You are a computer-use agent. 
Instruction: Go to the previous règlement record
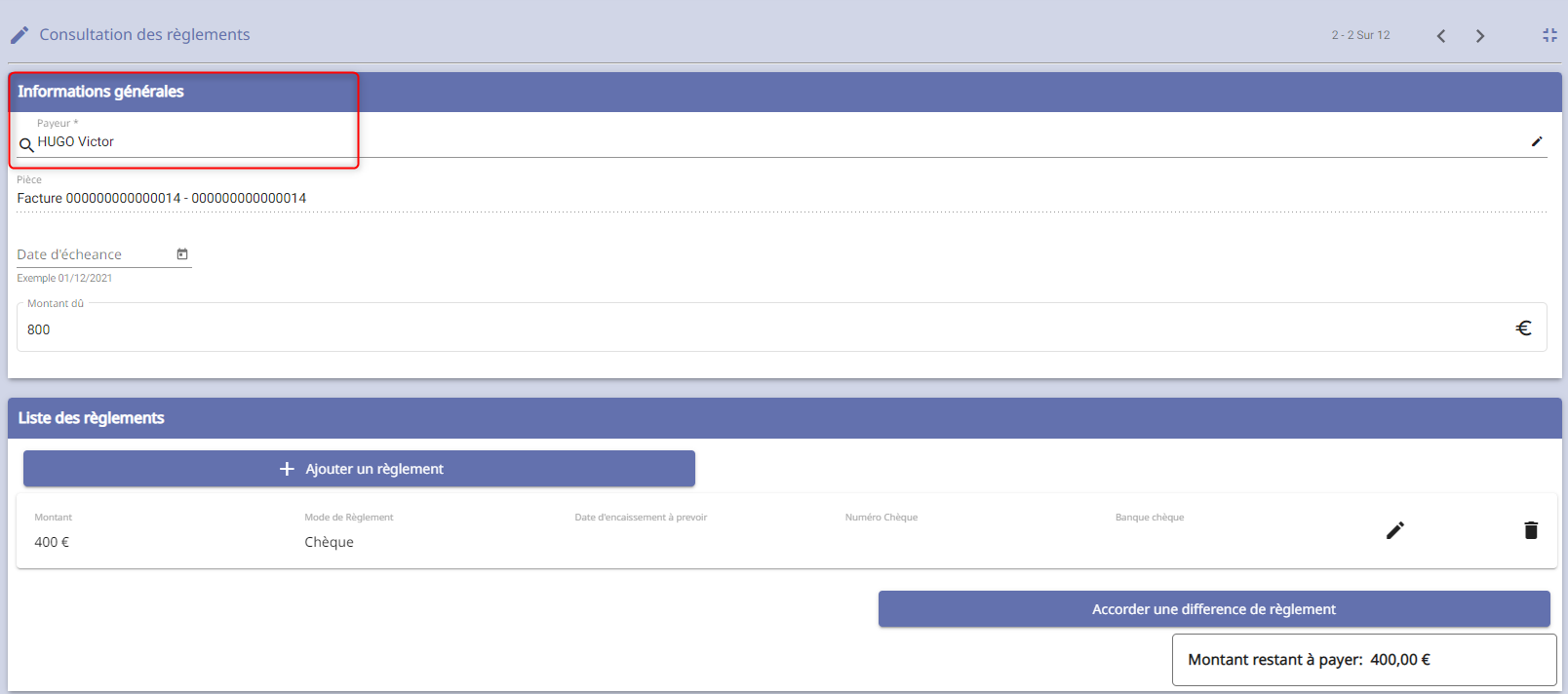point(1440,36)
